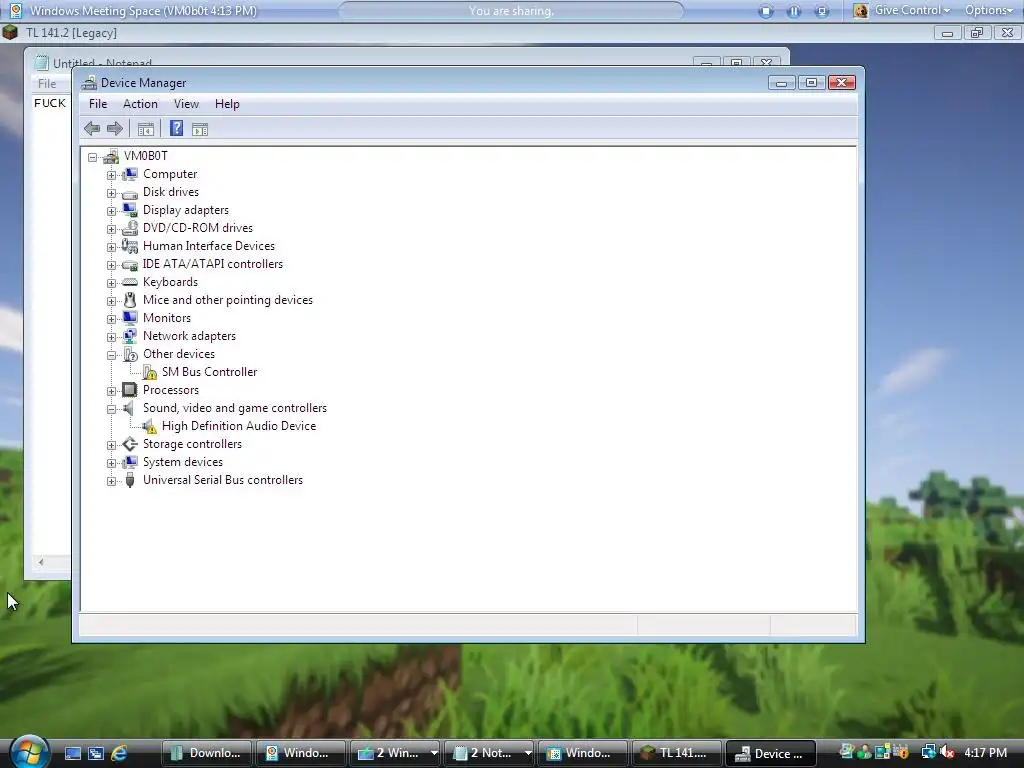This screenshot has height=768, width=1024.
Task: Click the Pause sharing icon in Meeting Space bar
Action: (793, 11)
